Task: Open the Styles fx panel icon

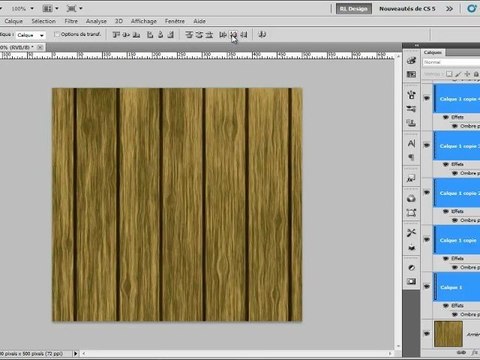Action: pyautogui.click(x=411, y=179)
